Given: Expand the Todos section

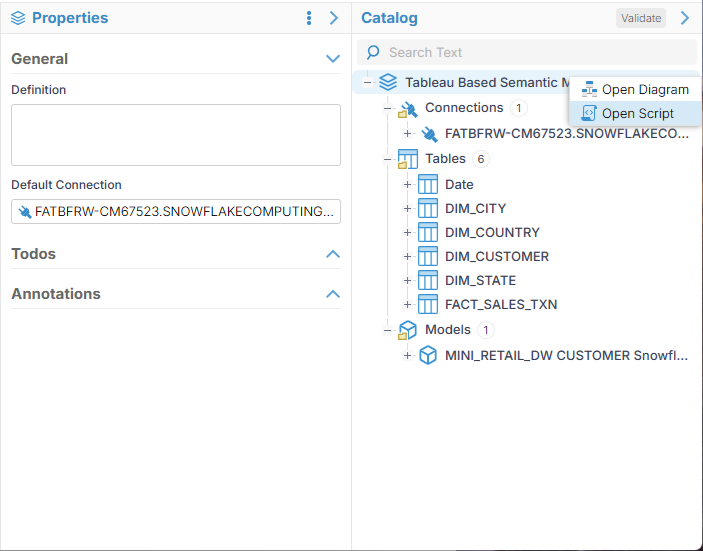Looking at the screenshot, I should (x=333, y=254).
